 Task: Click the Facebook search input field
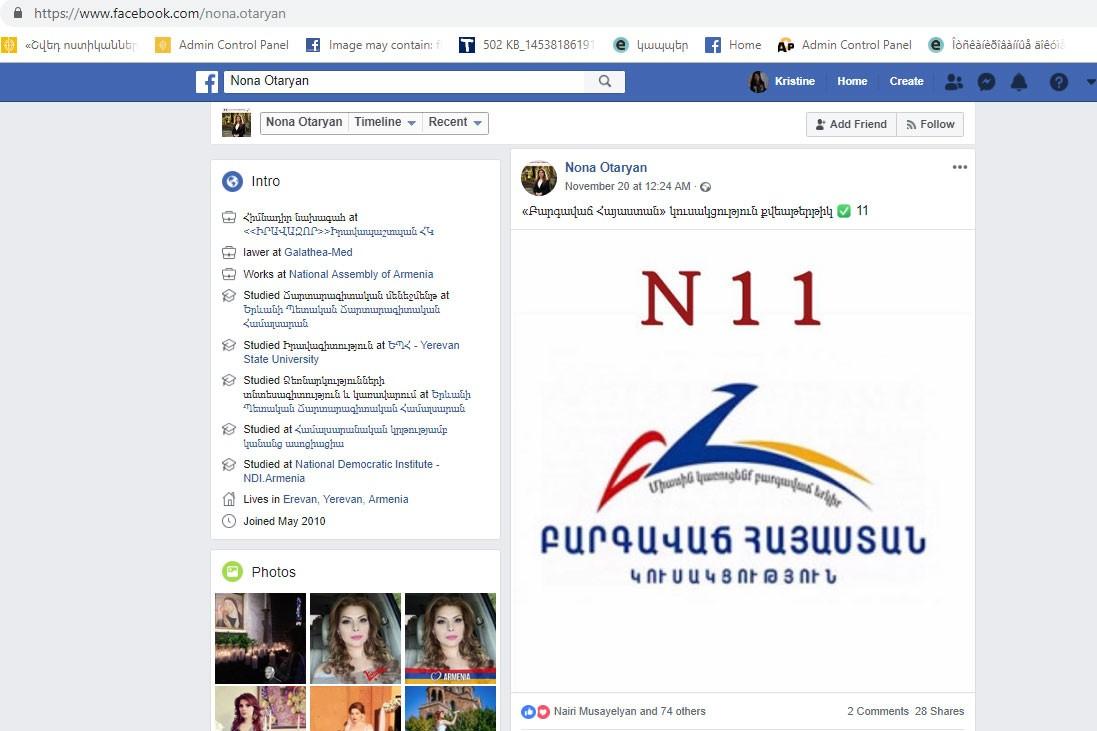(x=404, y=81)
